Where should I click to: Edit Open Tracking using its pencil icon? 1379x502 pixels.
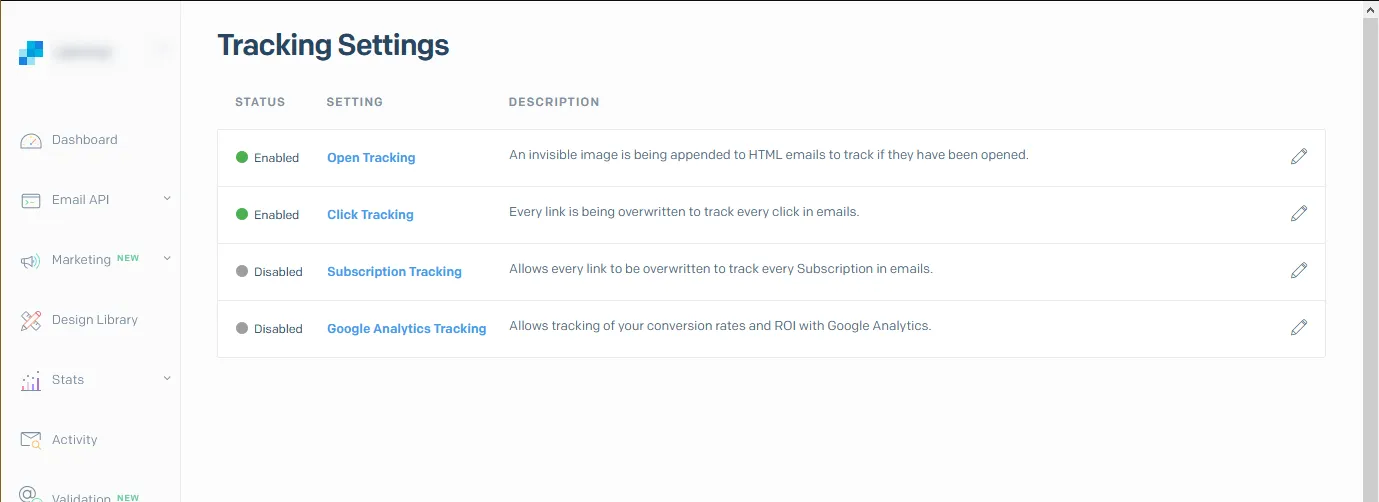(x=1299, y=157)
